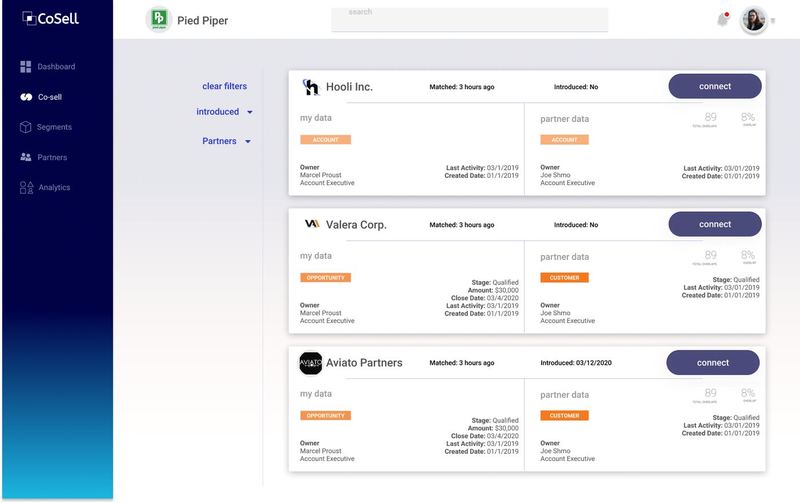Click the 89 total overlap on Valera card

click(x=710, y=255)
